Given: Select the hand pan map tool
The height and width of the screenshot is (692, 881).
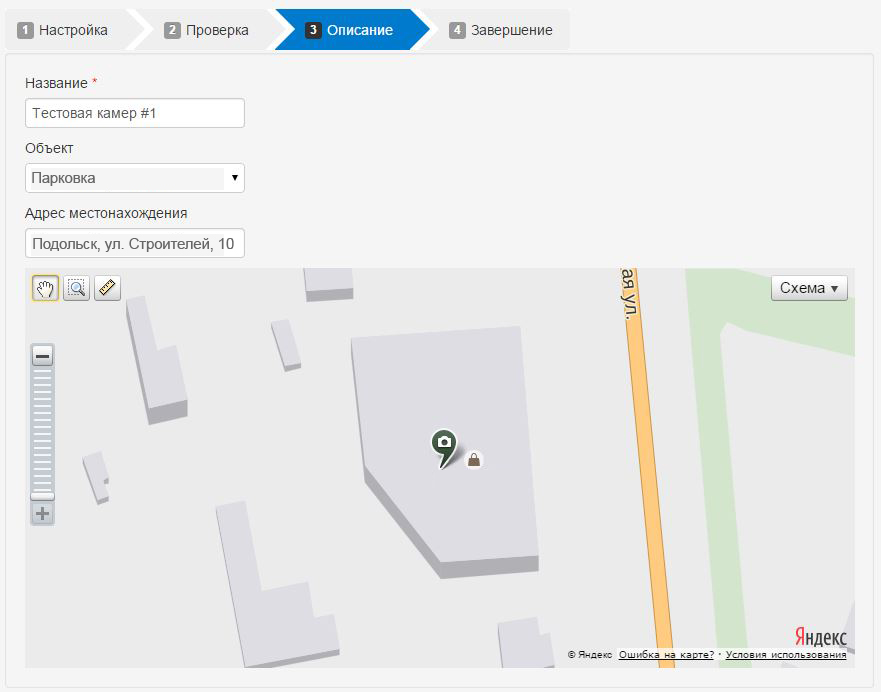Looking at the screenshot, I should tap(45, 288).
